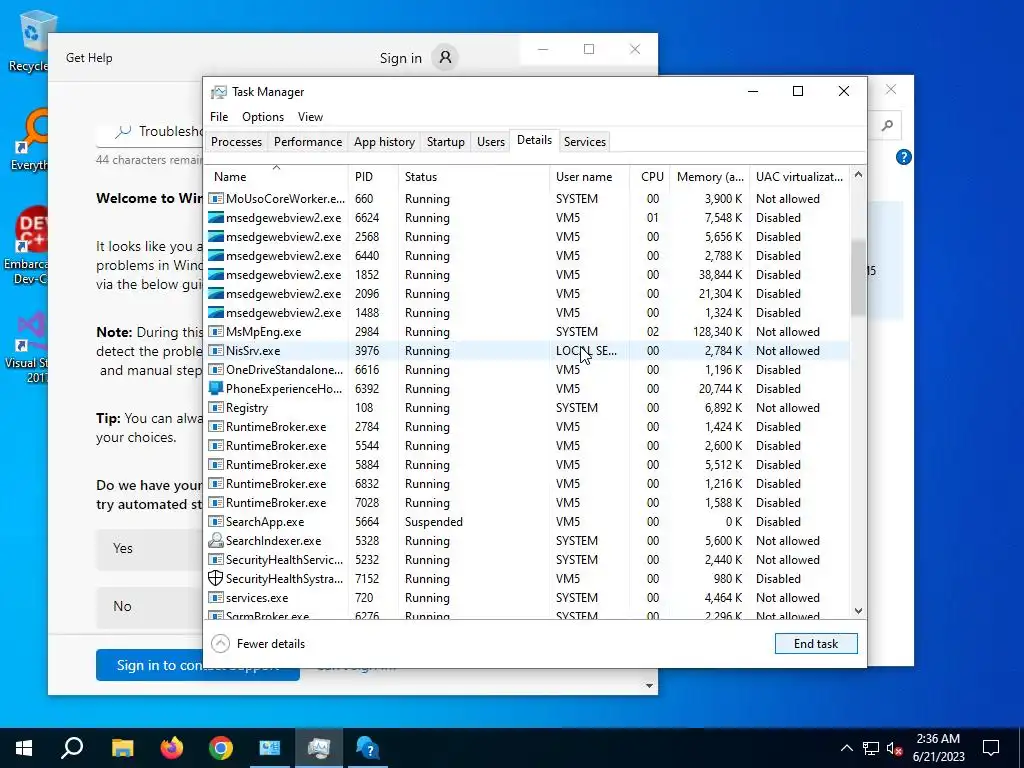Sort by UAC virtualization column header
The height and width of the screenshot is (768, 1024).
(x=799, y=176)
